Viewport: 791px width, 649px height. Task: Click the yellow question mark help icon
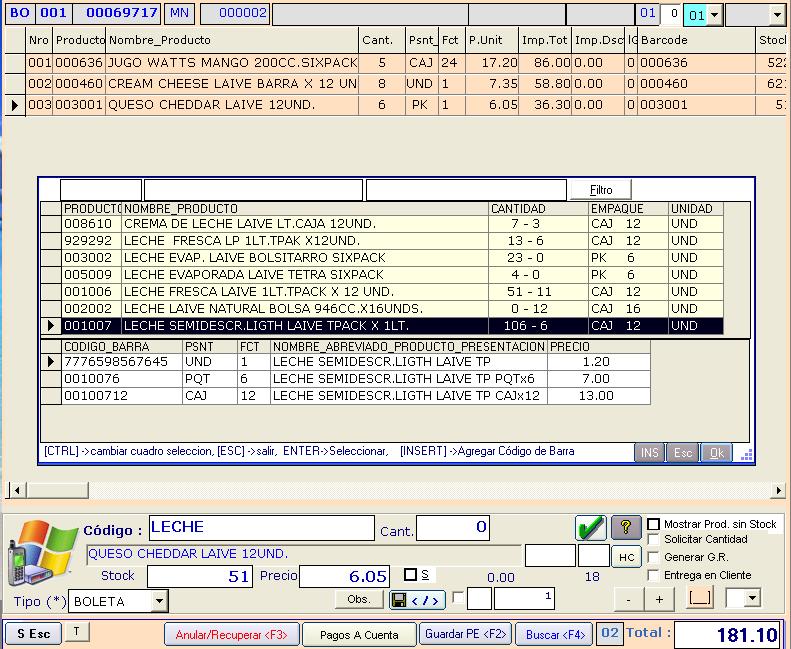pyautogui.click(x=626, y=527)
